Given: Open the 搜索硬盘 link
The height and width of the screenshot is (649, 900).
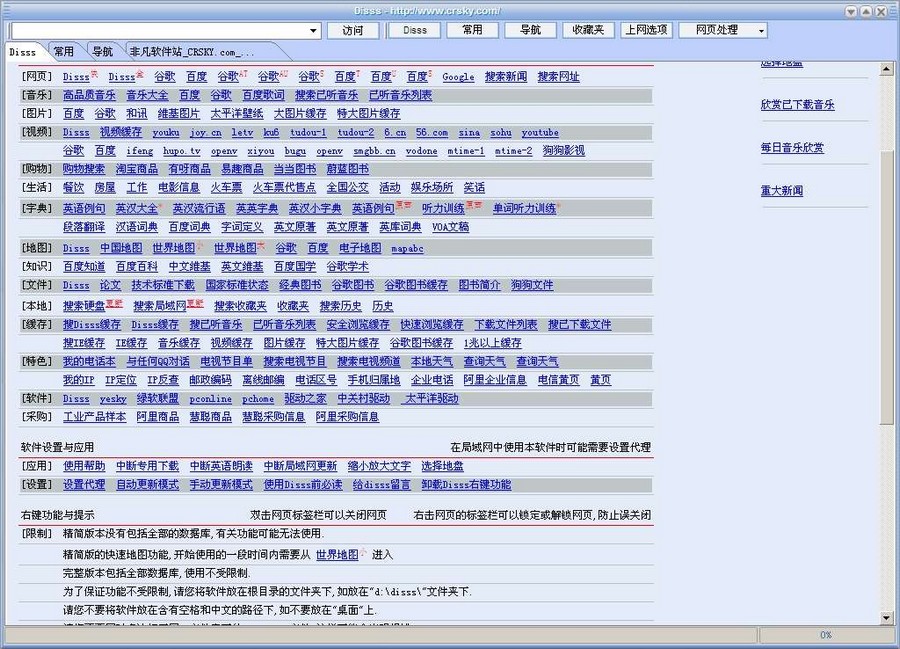Looking at the screenshot, I should (x=84, y=306).
